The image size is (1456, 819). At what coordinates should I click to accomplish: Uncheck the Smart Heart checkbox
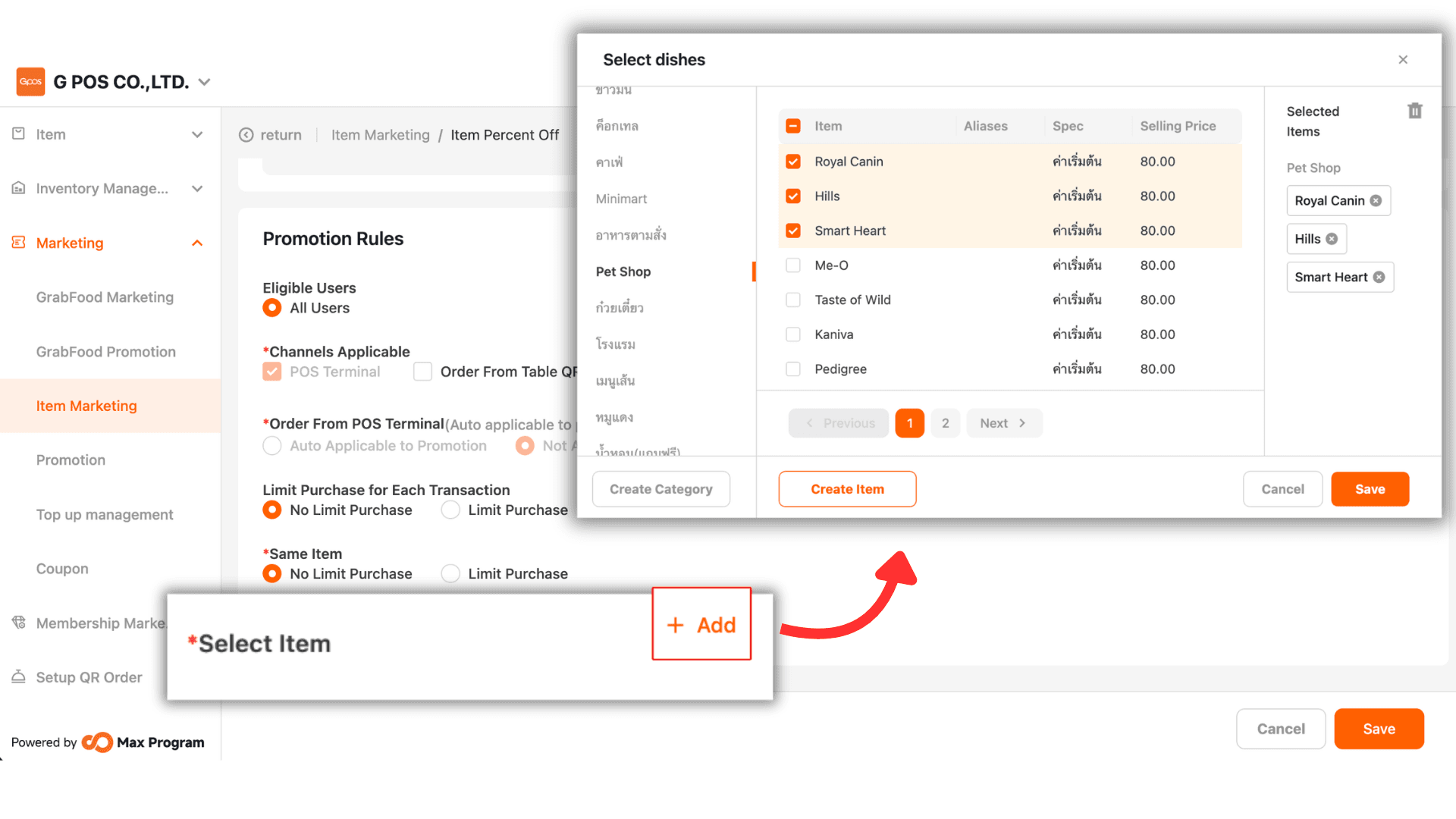point(793,231)
